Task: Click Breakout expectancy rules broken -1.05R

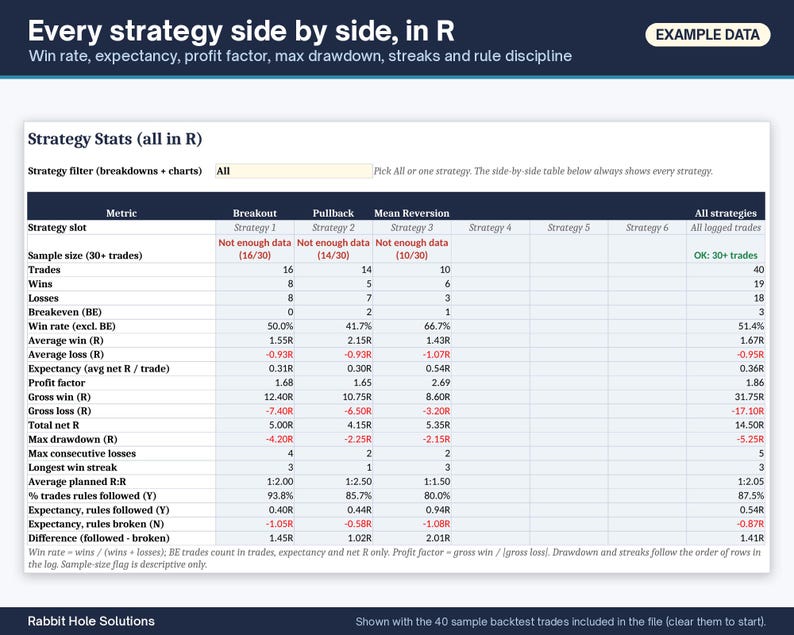Action: (x=280, y=524)
